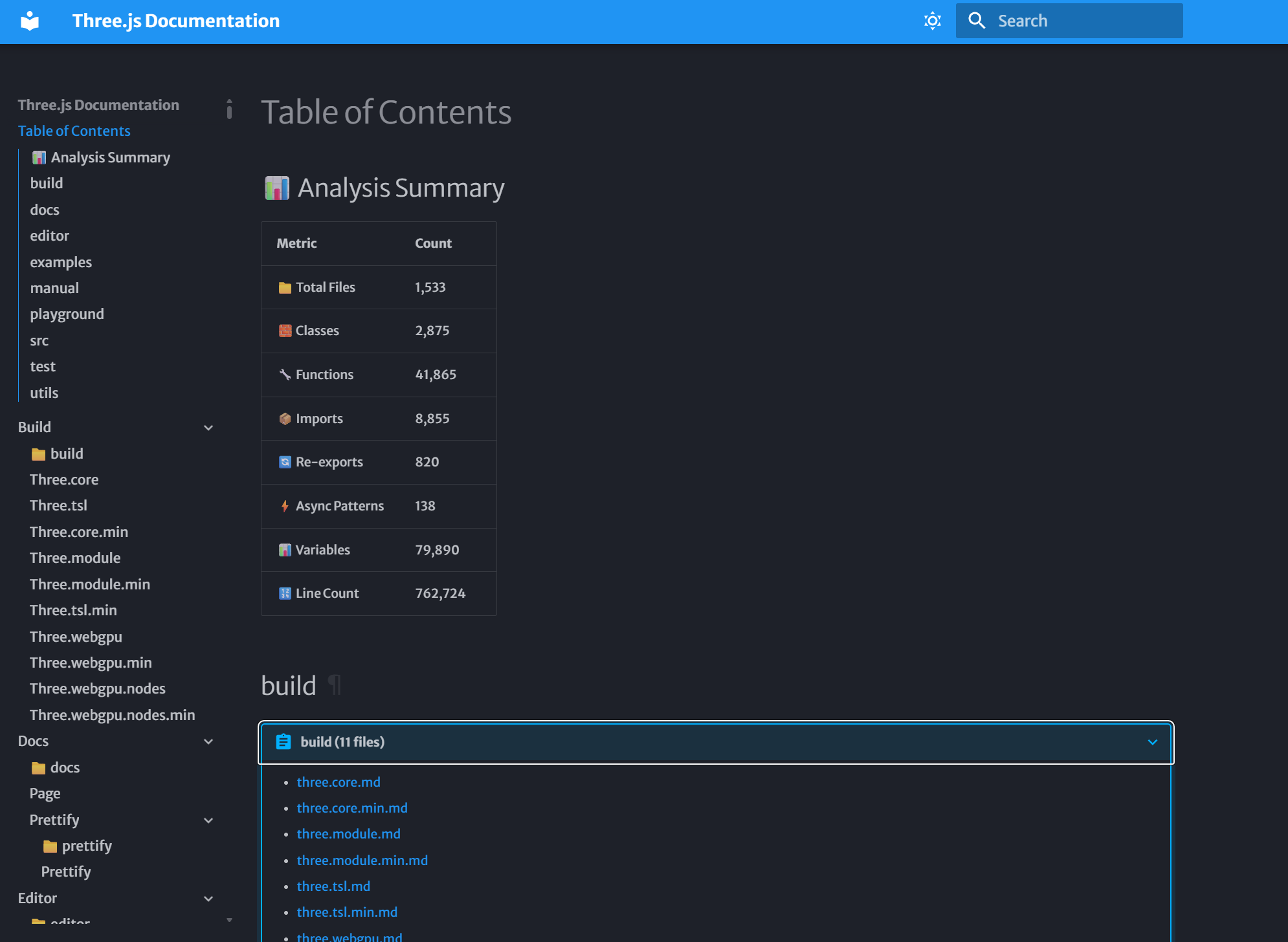The image size is (1288, 942).
Task: Click the Metric column header
Action: (x=296, y=244)
